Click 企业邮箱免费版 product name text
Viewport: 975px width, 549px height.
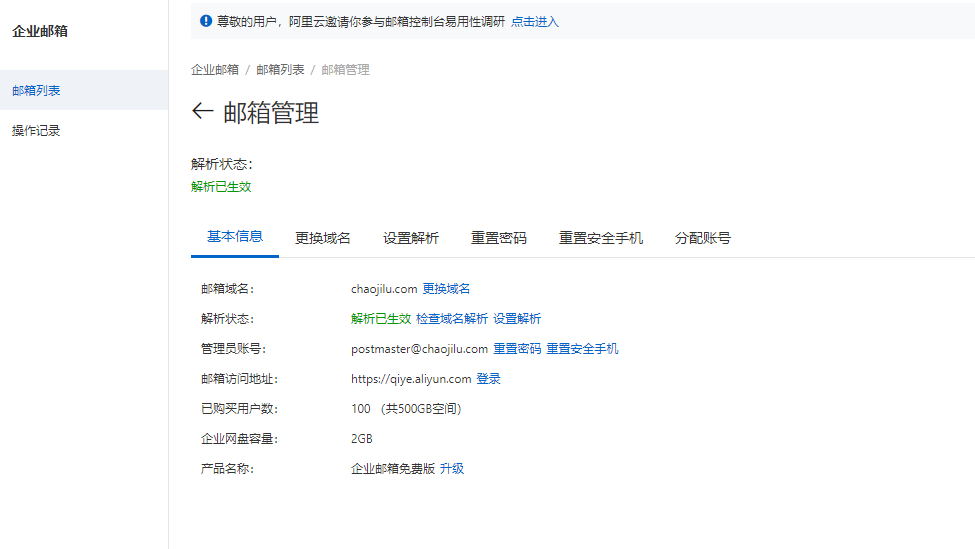point(393,468)
